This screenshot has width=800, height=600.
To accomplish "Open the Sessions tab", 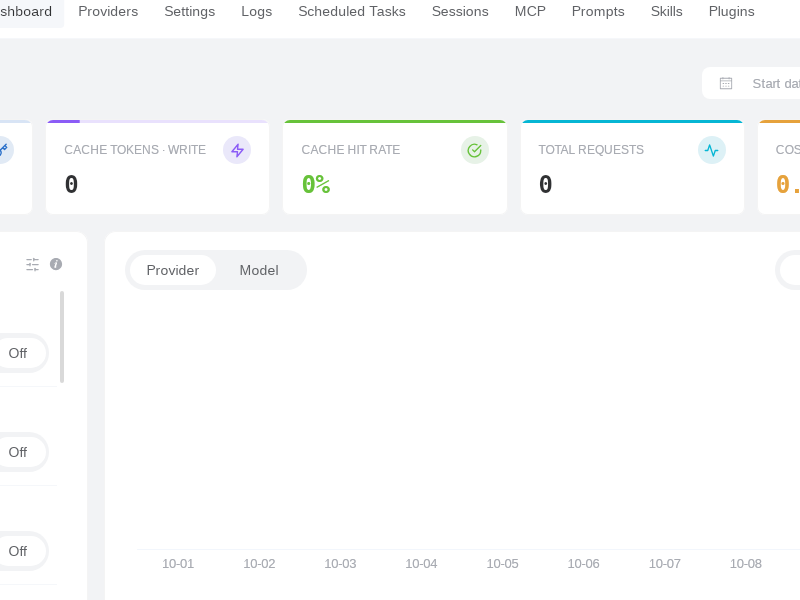I will pos(460,11).
